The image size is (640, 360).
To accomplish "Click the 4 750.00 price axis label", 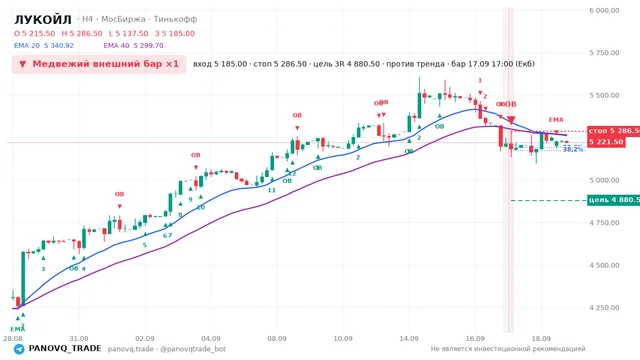I will 604,223.
